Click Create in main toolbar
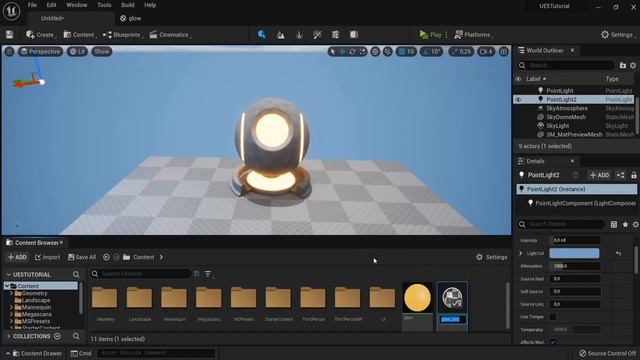This screenshot has width=640, height=360. [x=40, y=35]
